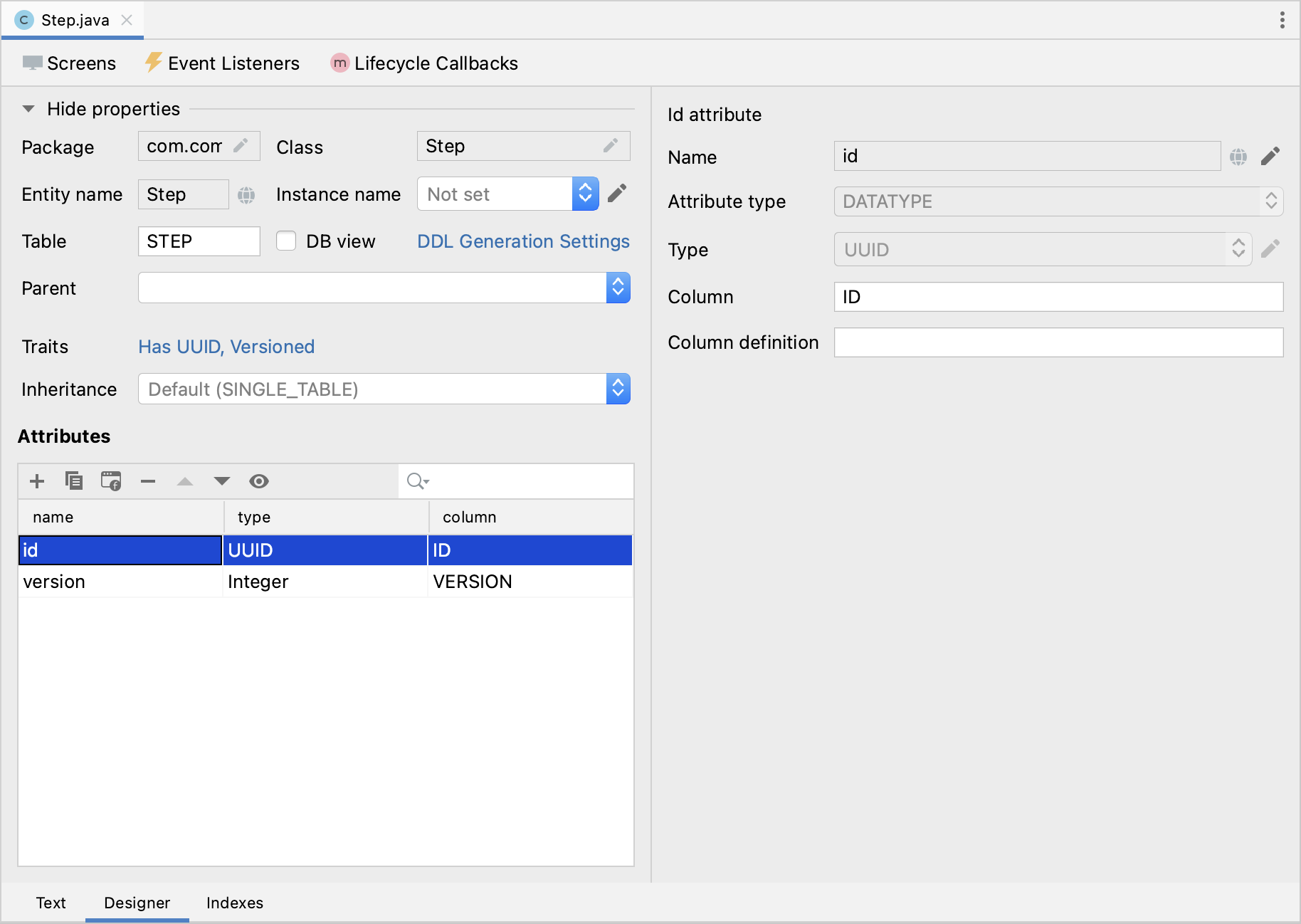Enable the DB view checkbox

[286, 241]
